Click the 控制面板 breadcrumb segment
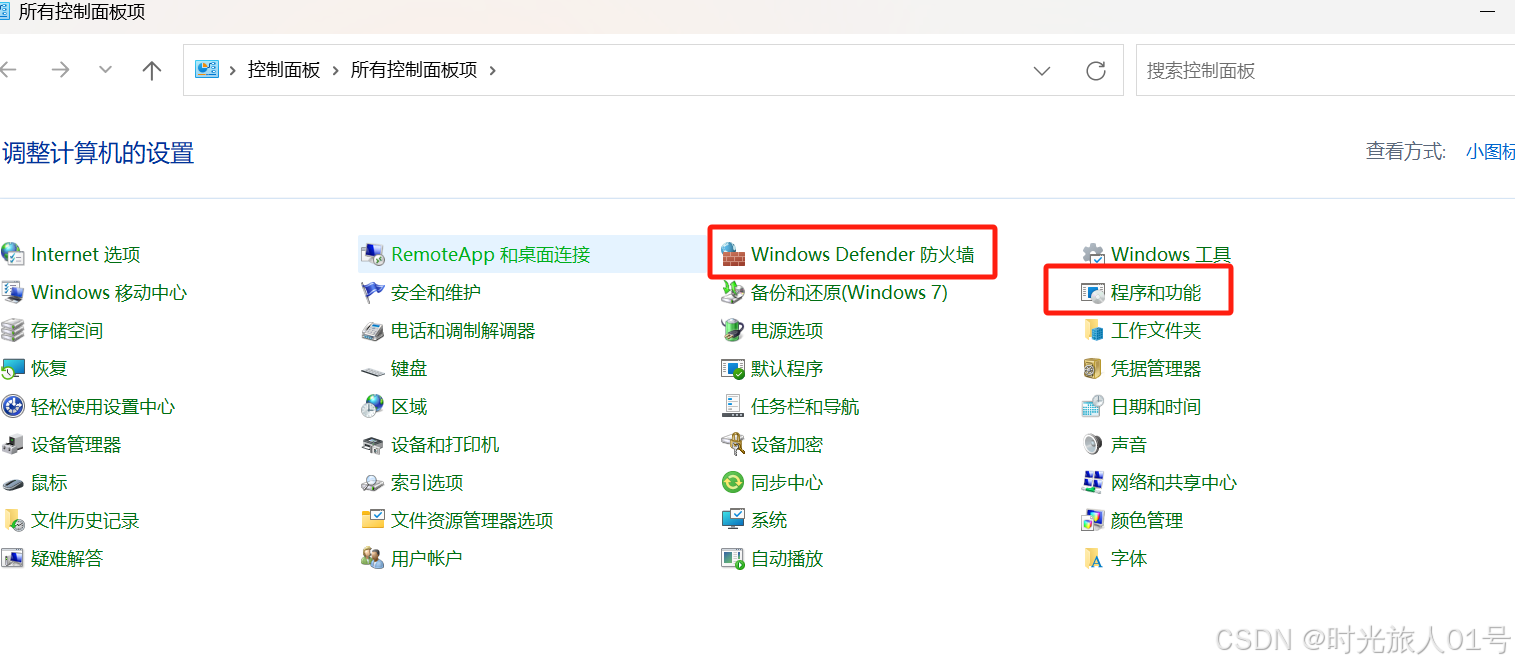This screenshot has width=1515, height=666. pyautogui.click(x=284, y=70)
